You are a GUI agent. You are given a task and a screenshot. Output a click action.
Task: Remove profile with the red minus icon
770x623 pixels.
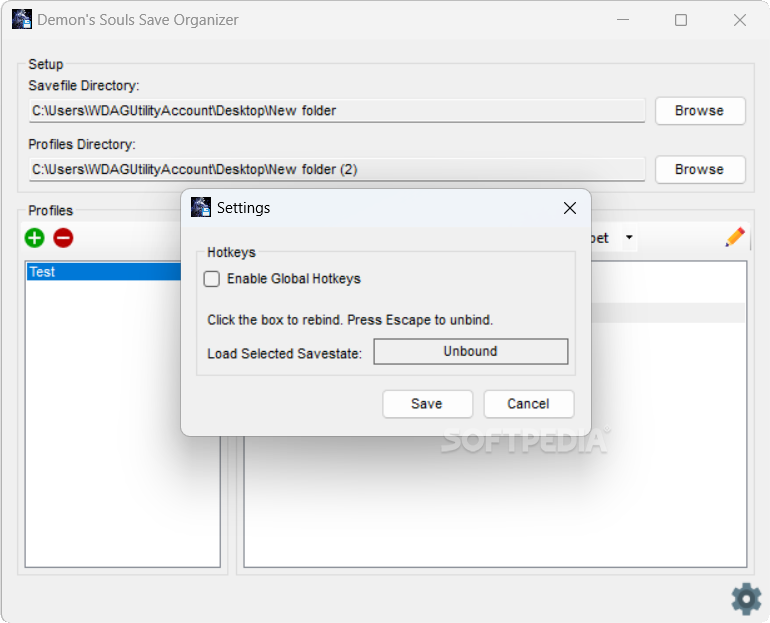pyautogui.click(x=63, y=238)
